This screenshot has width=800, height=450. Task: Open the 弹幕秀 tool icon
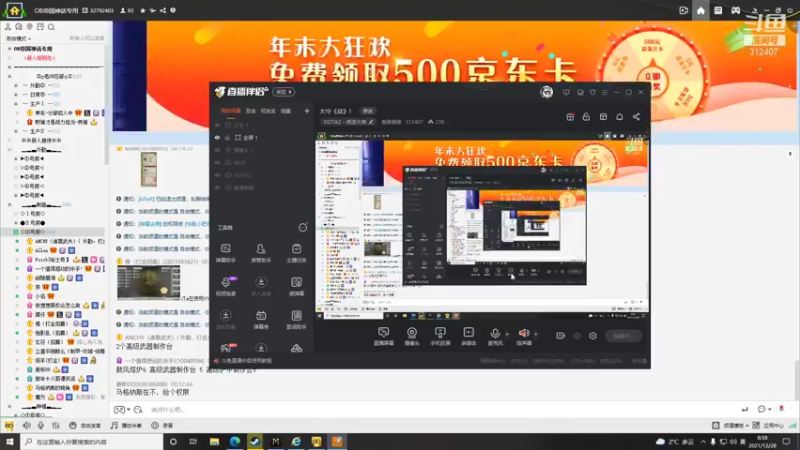pos(261,316)
